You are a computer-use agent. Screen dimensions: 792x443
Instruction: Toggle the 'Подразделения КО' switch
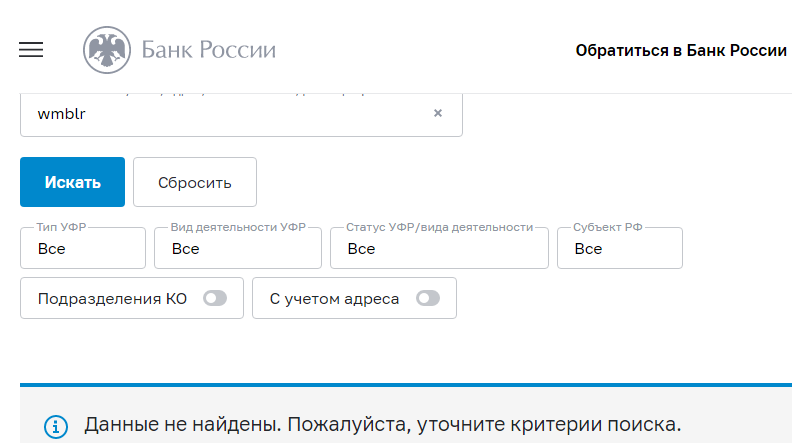(x=214, y=298)
